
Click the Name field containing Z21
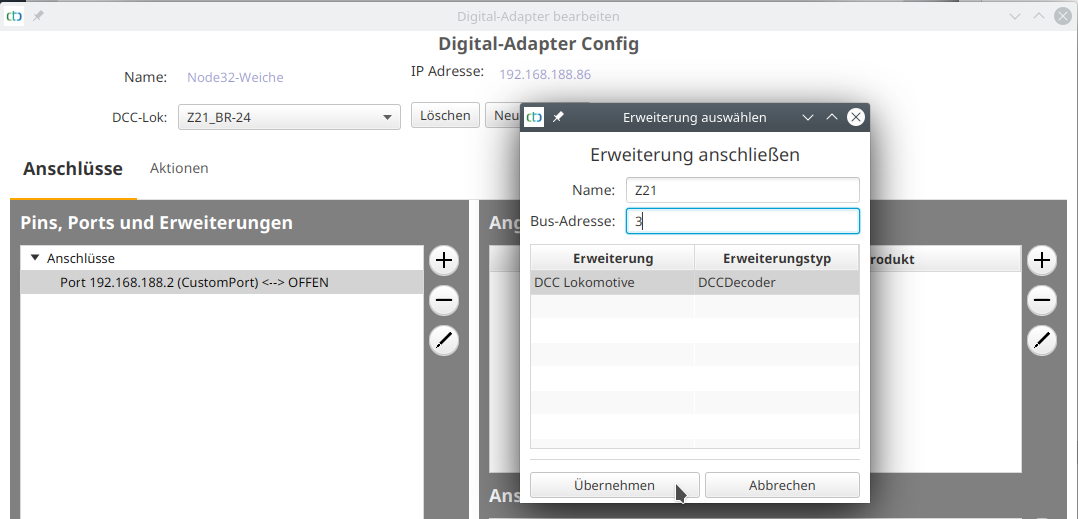(742, 190)
